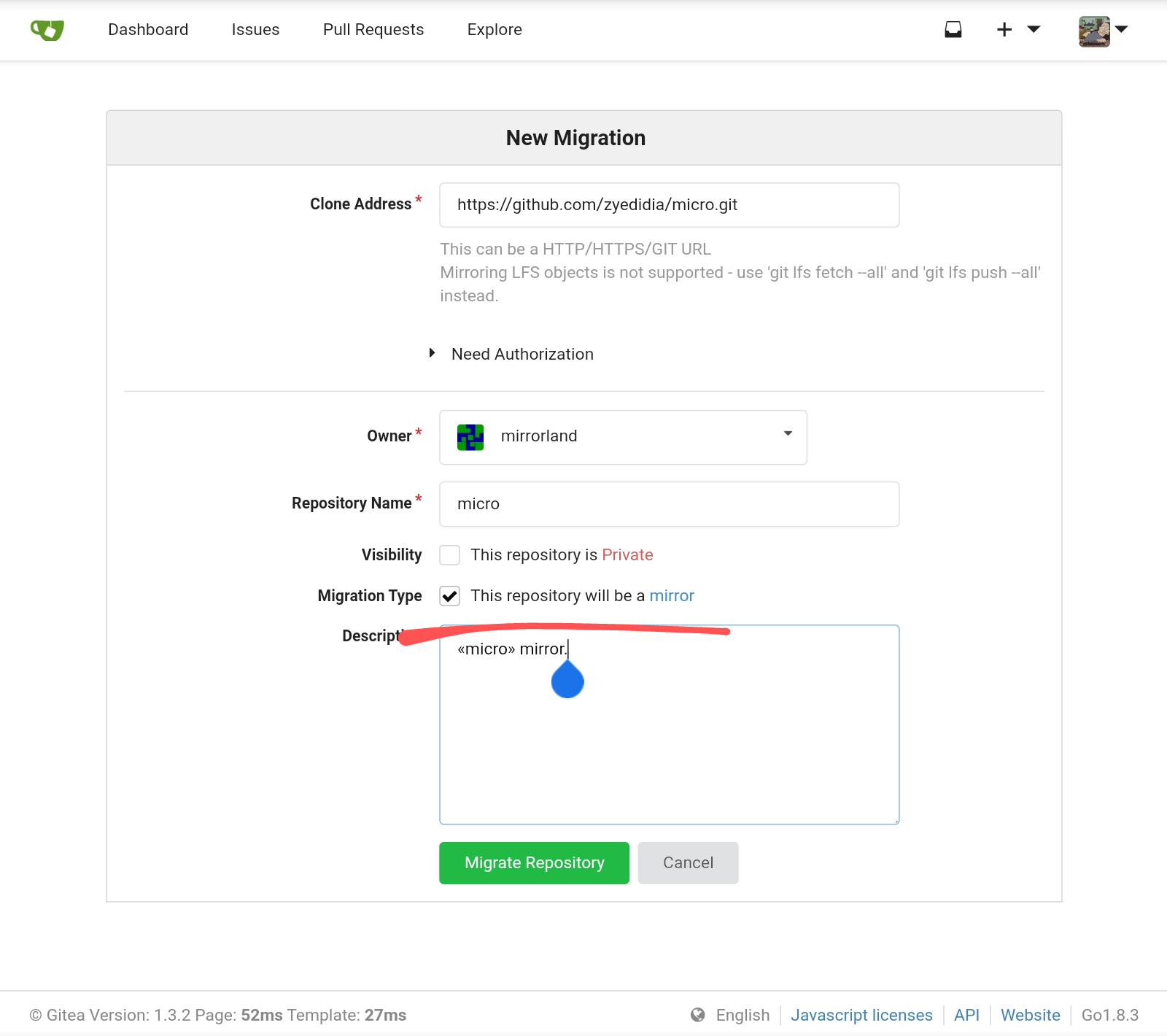Screen dimensions: 1167x1036
Task: Click the Gitea logo icon
Action: point(47,30)
